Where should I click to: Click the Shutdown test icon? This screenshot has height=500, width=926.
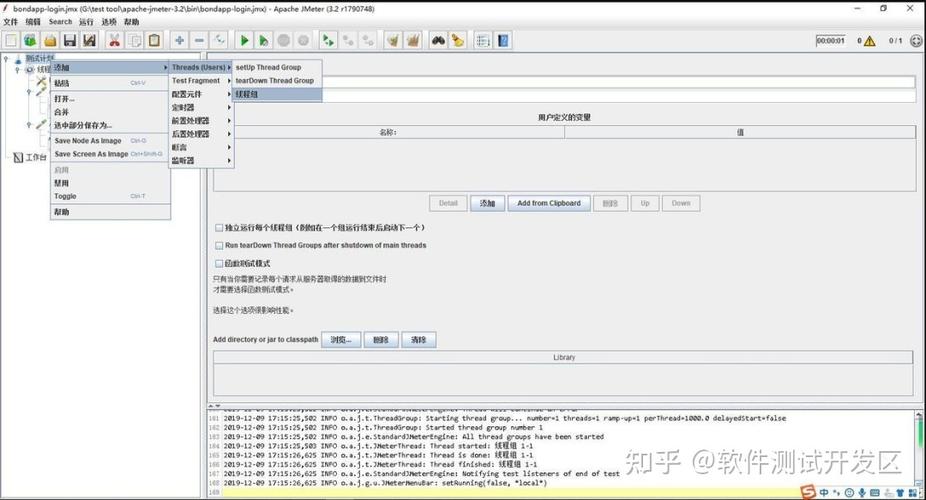pyautogui.click(x=303, y=40)
